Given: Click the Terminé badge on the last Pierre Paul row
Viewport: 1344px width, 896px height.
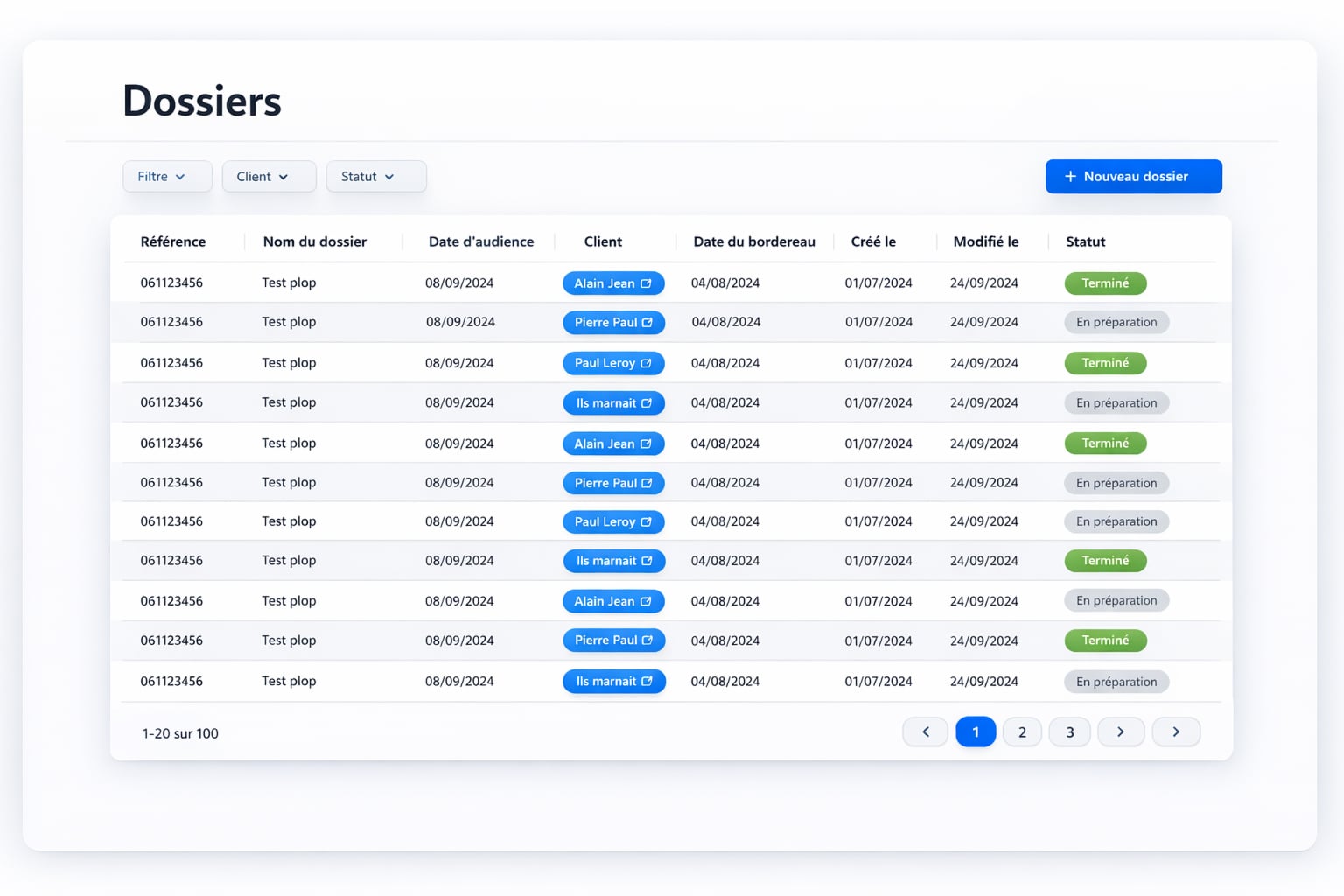Looking at the screenshot, I should coord(1105,640).
